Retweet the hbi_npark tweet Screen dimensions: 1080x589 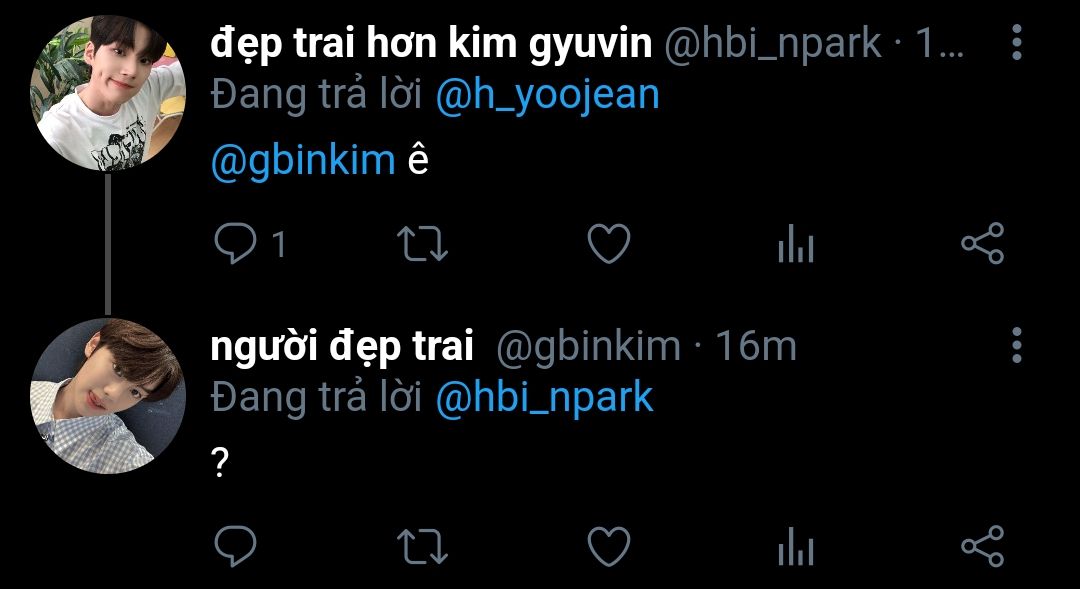click(x=423, y=245)
